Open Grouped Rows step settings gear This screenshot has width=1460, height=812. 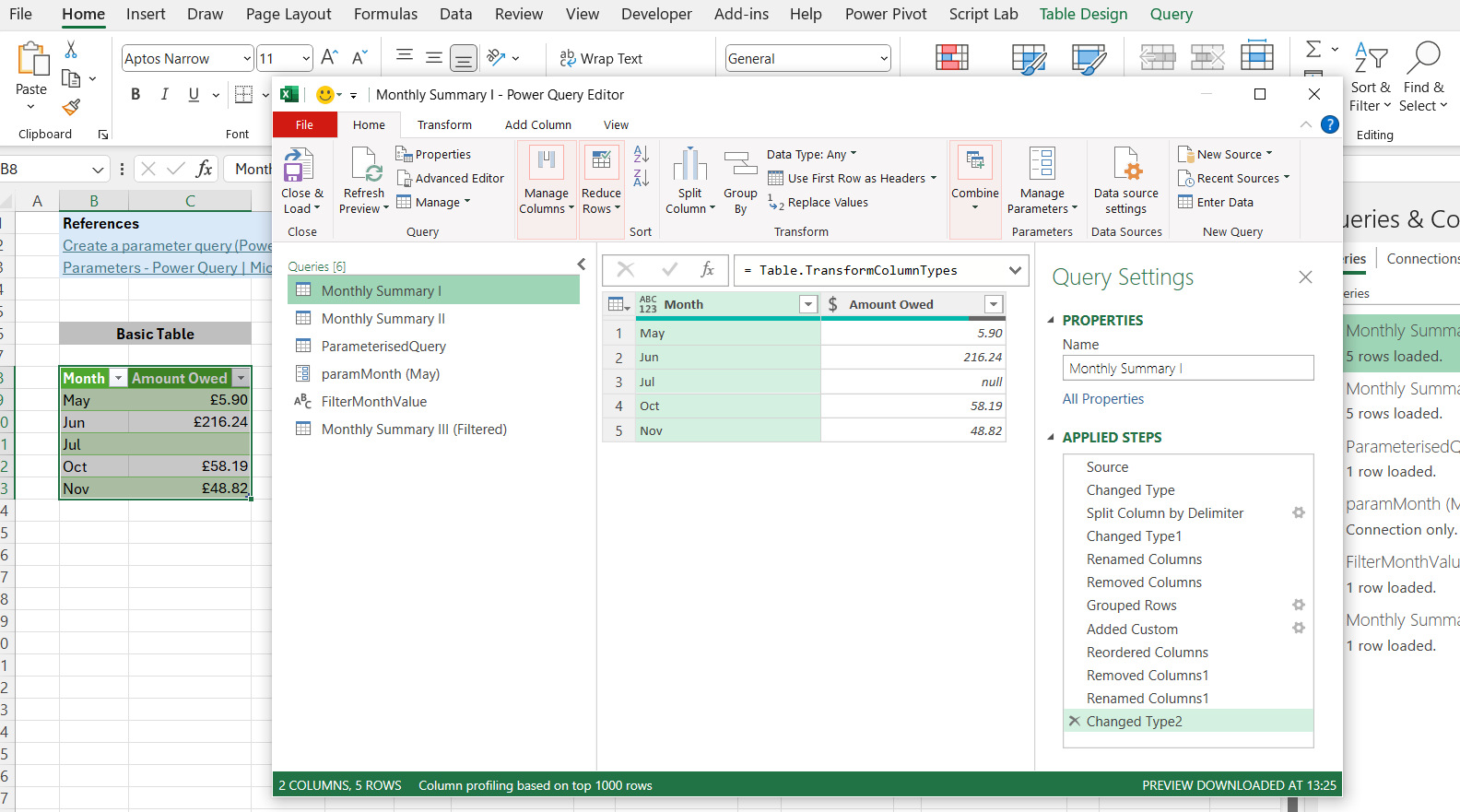1298,605
